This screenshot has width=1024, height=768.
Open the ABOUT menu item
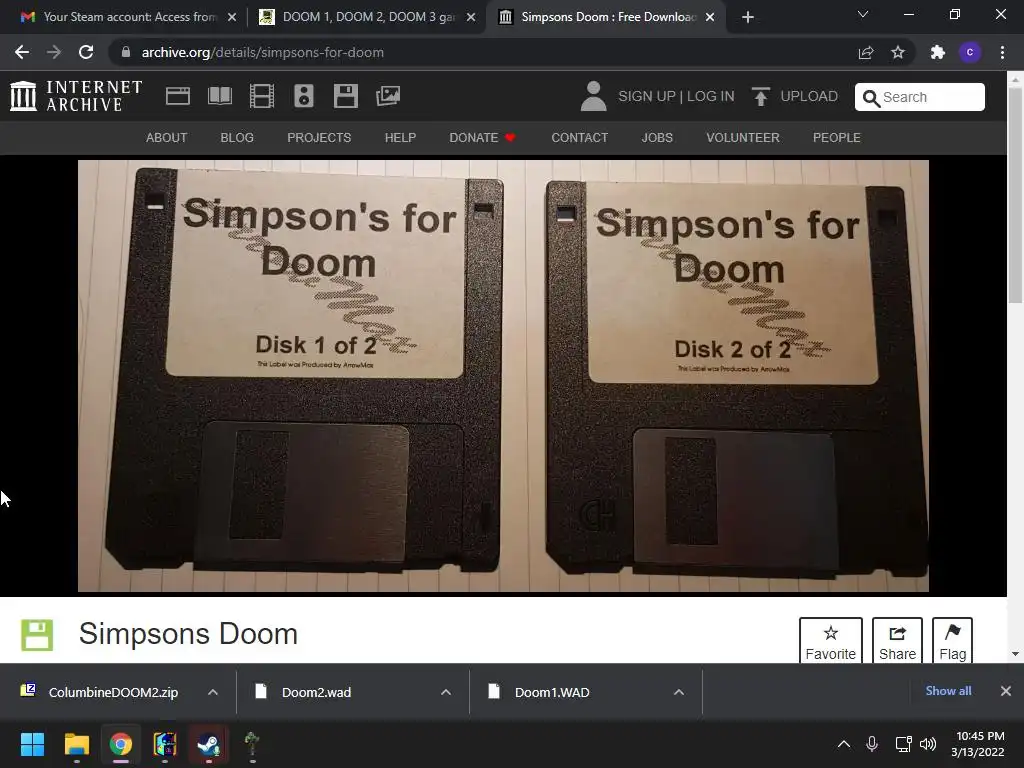[167, 138]
